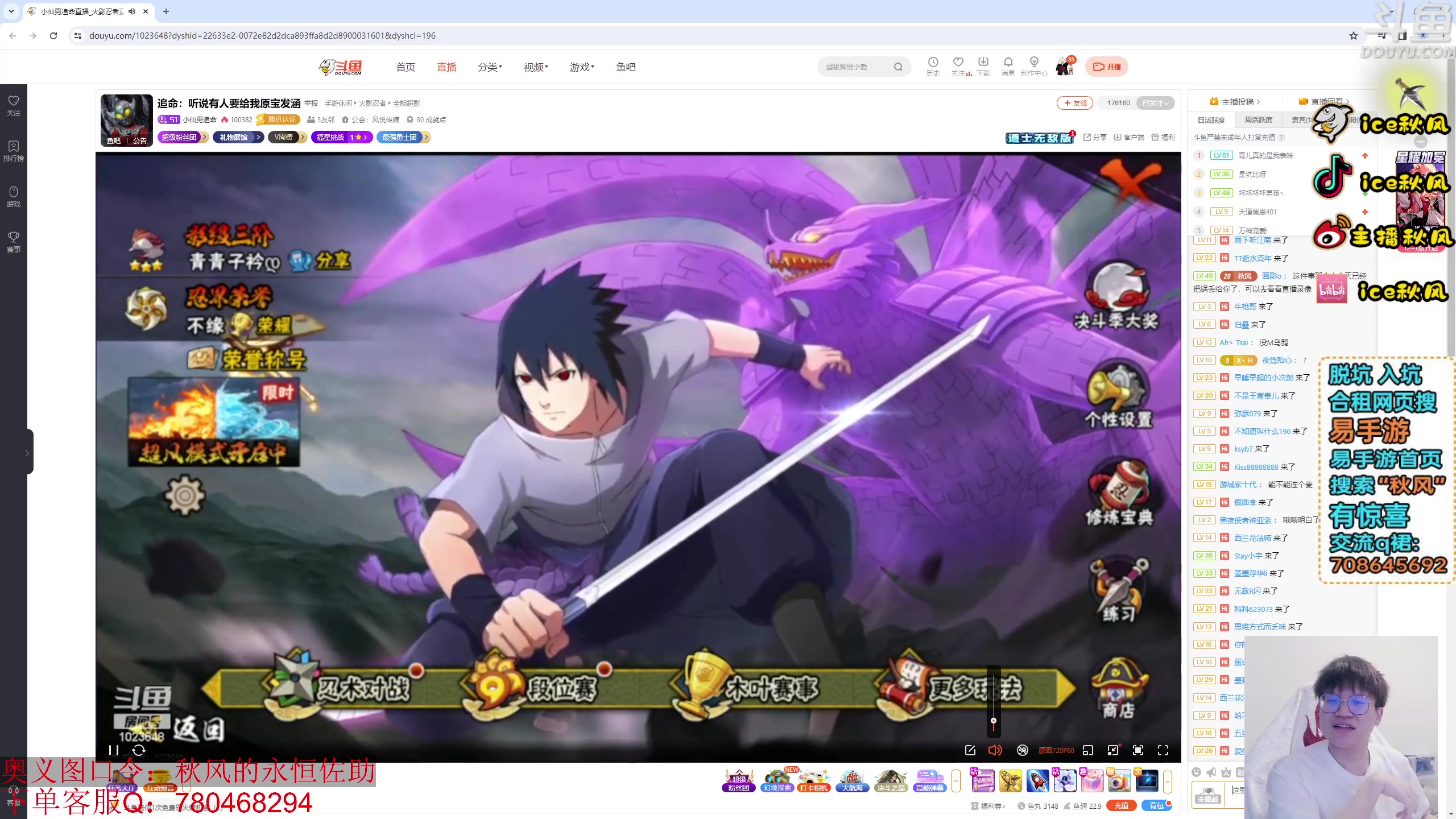Open the 消息 notifications bell
The image size is (1456, 819).
[x=1008, y=66]
